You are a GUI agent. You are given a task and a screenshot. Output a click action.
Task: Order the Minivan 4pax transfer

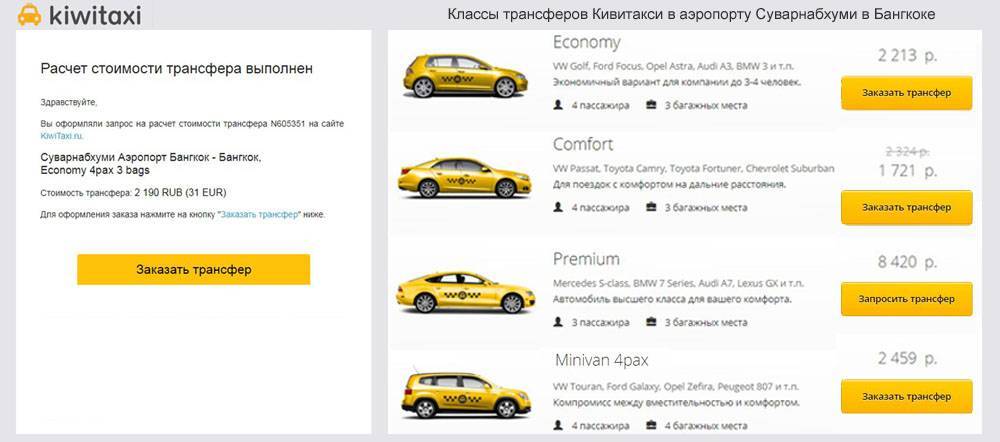pos(906,396)
